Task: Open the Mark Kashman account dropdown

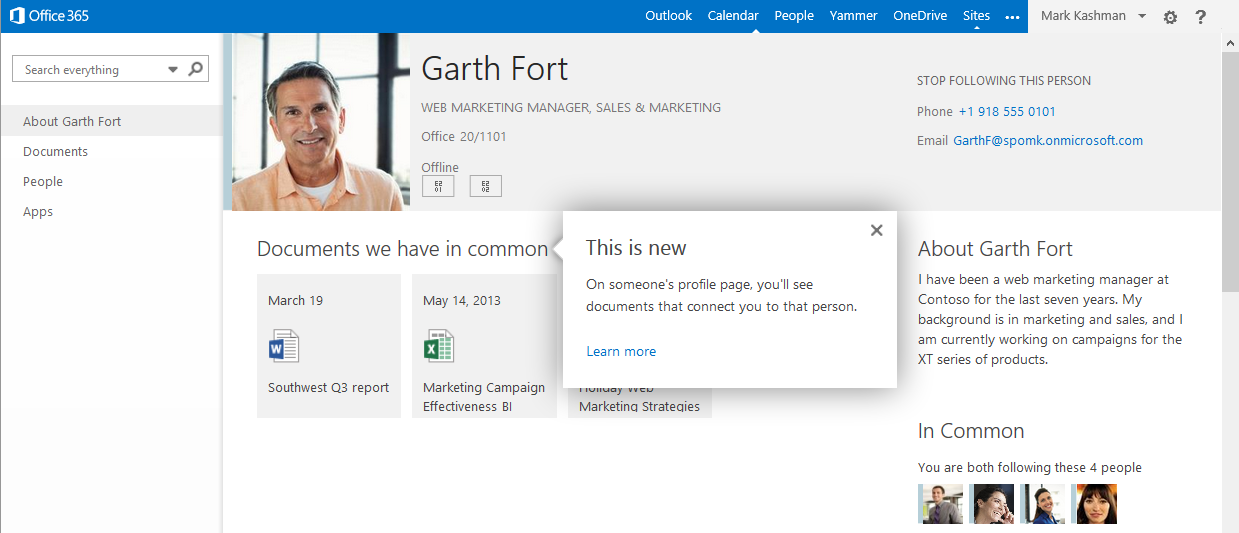Action: click(1094, 16)
